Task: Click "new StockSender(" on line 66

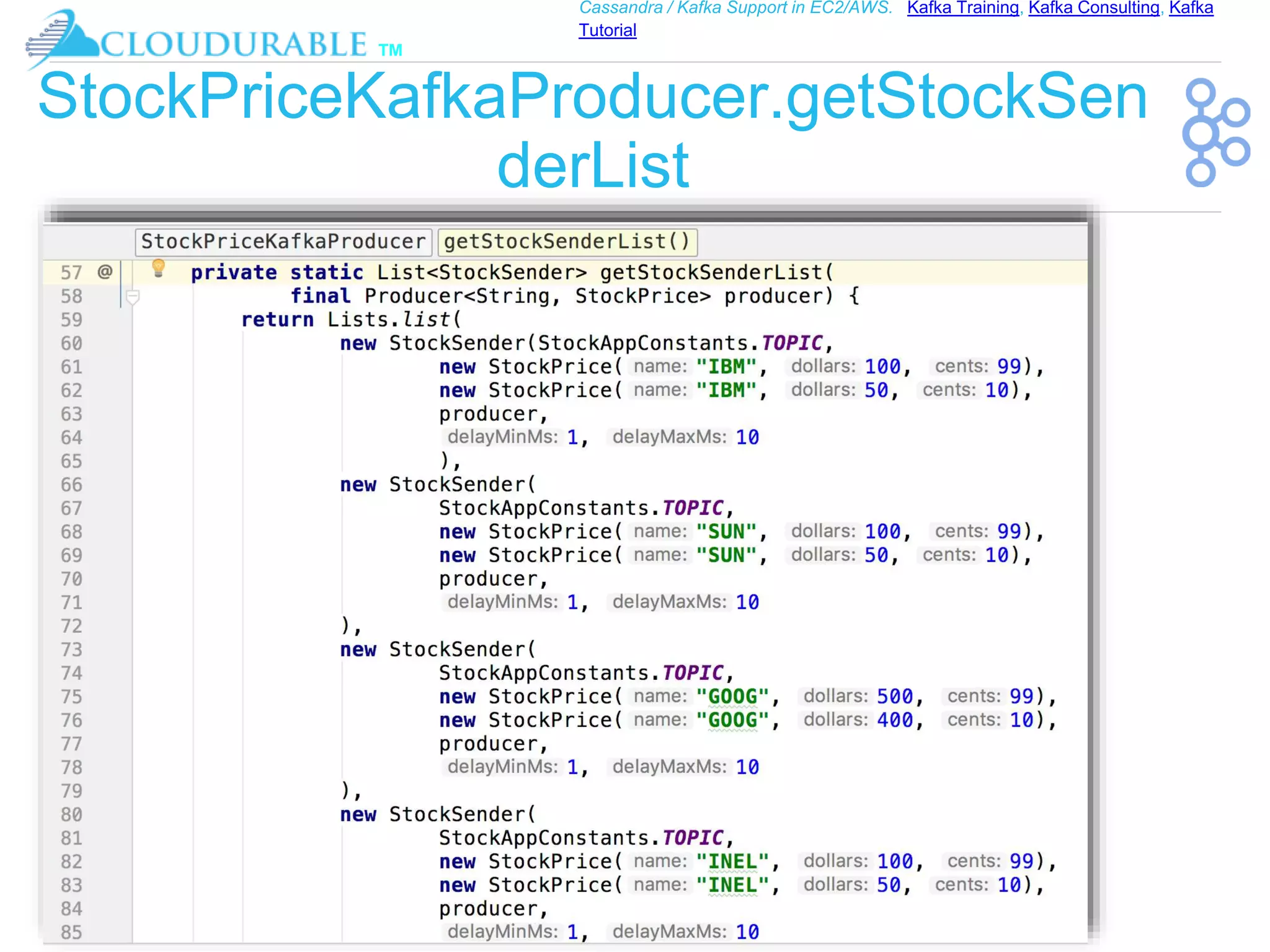Action: 438,485
